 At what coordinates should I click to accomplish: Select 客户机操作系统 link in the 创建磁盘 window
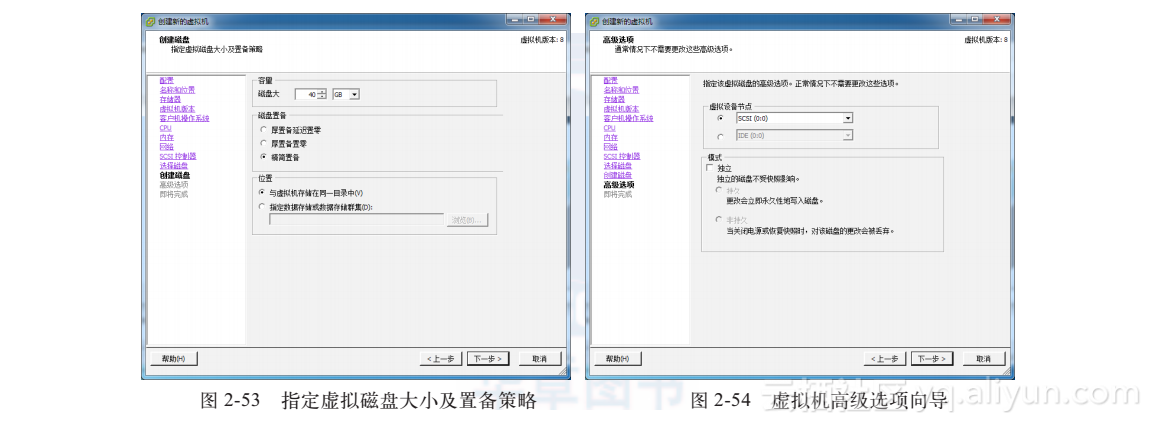pyautogui.click(x=185, y=118)
